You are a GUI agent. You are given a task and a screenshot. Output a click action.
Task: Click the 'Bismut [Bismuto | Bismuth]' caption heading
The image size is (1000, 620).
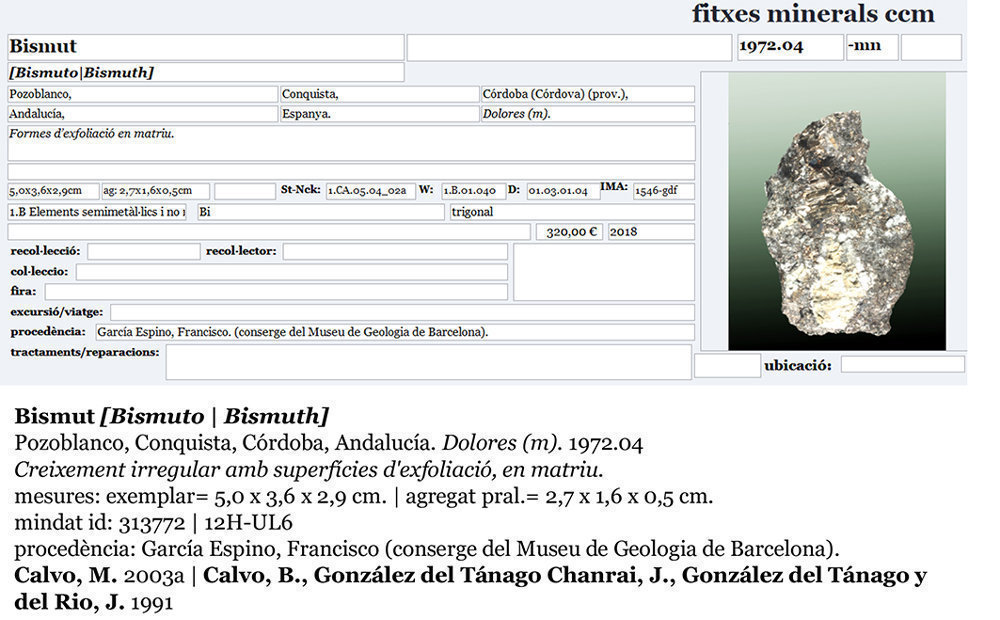[x=172, y=417]
